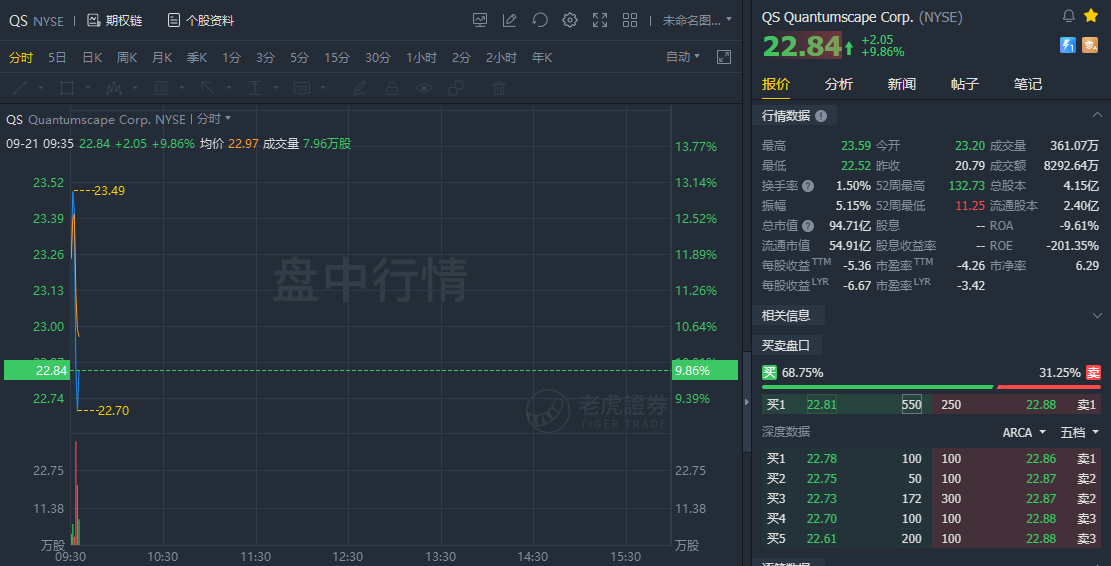Select the Fibonacci retracement tool

[161, 88]
